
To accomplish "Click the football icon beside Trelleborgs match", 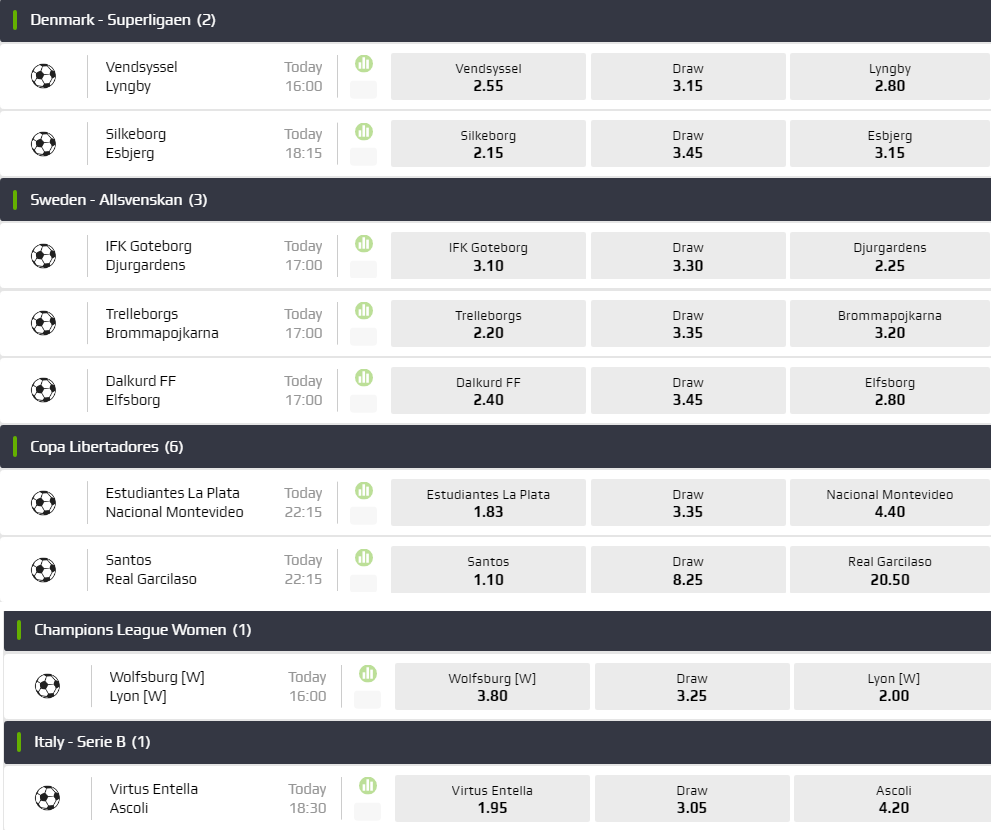I will 44,323.
